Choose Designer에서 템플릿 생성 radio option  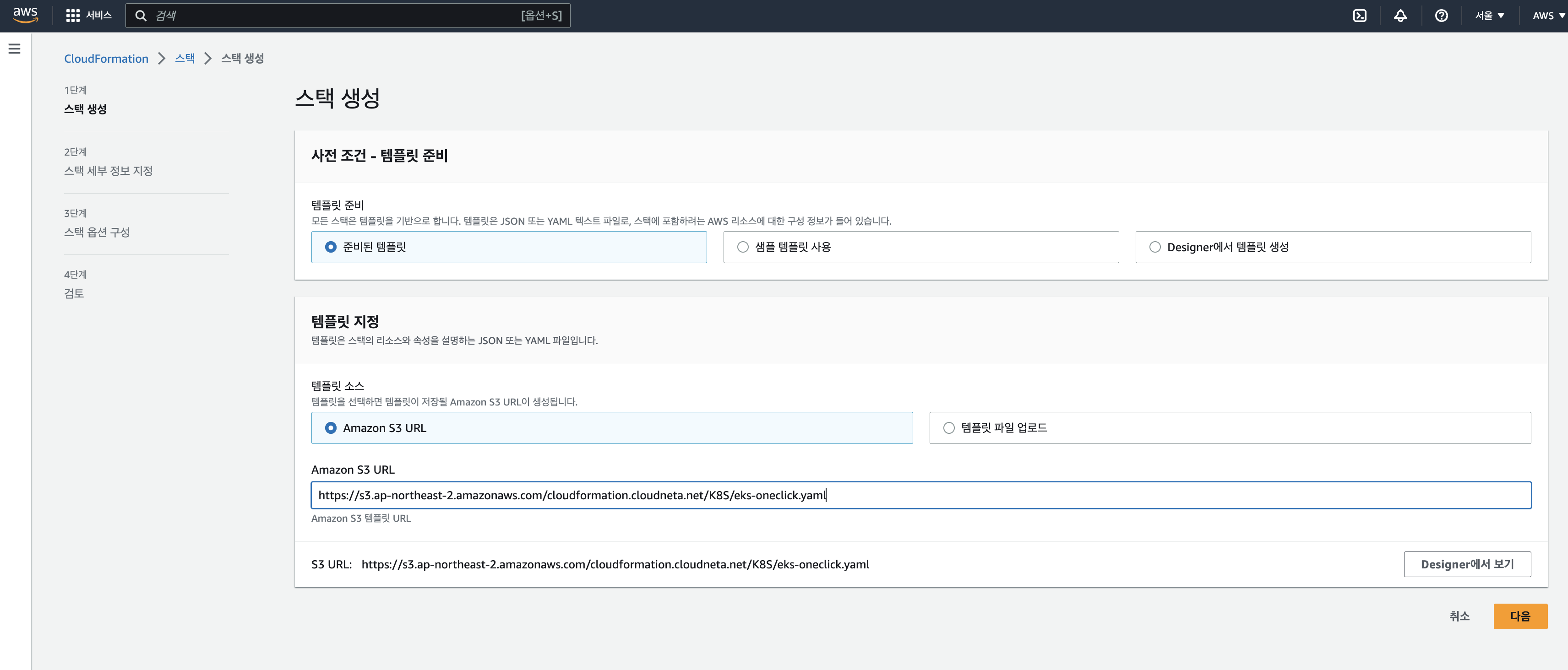1154,247
